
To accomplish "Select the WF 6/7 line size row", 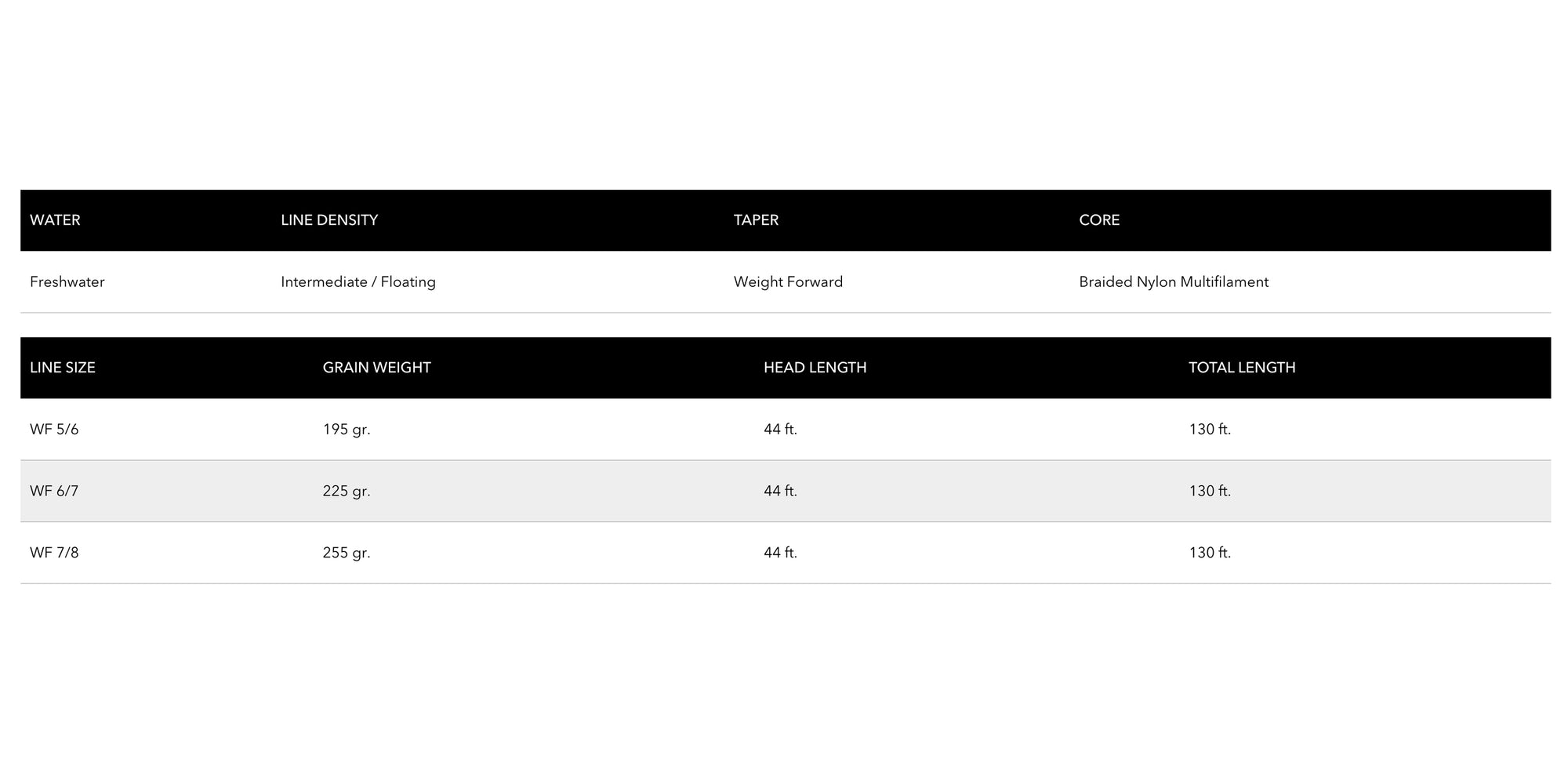I will pos(54,492).
